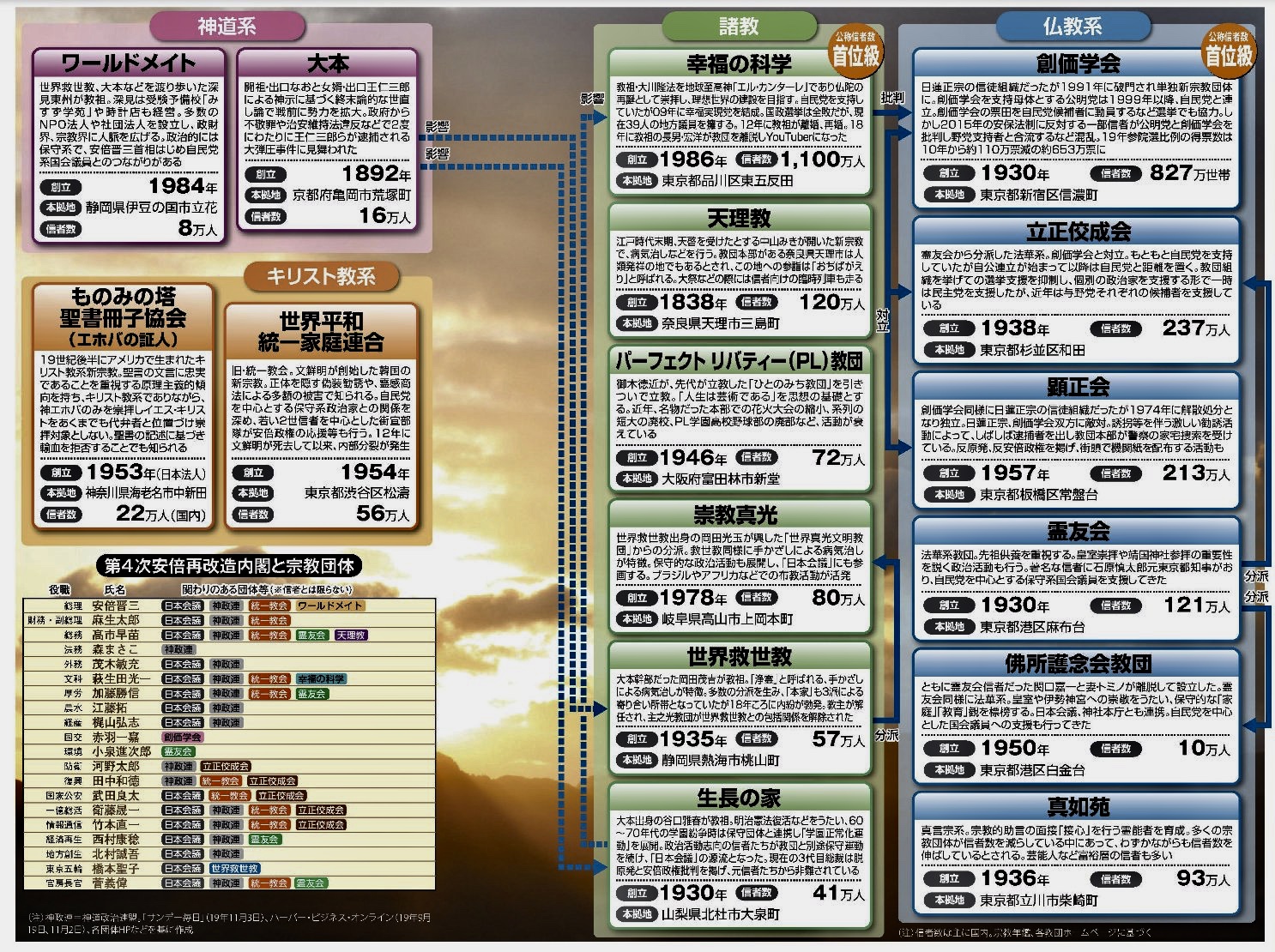Click the ワールドメイト tag in 安倍晋三 row
The width and height of the screenshot is (1275, 952).
(330, 606)
